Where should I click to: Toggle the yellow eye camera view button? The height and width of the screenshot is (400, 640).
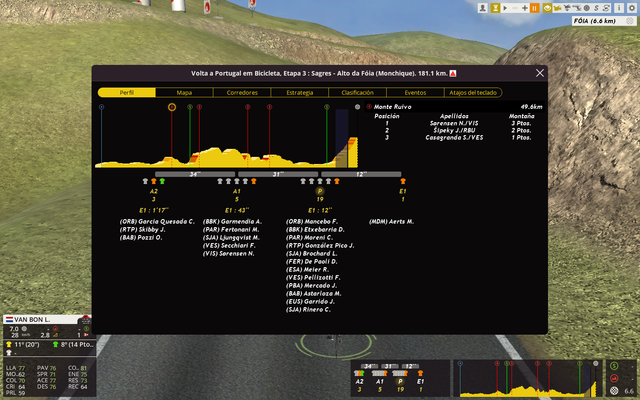(x=547, y=8)
